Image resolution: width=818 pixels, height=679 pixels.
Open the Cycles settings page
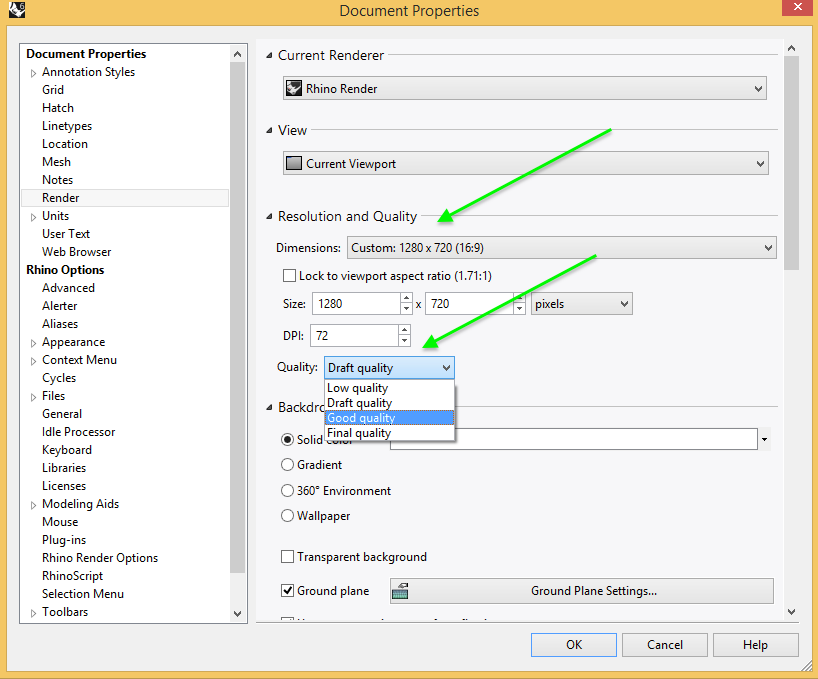pos(59,377)
